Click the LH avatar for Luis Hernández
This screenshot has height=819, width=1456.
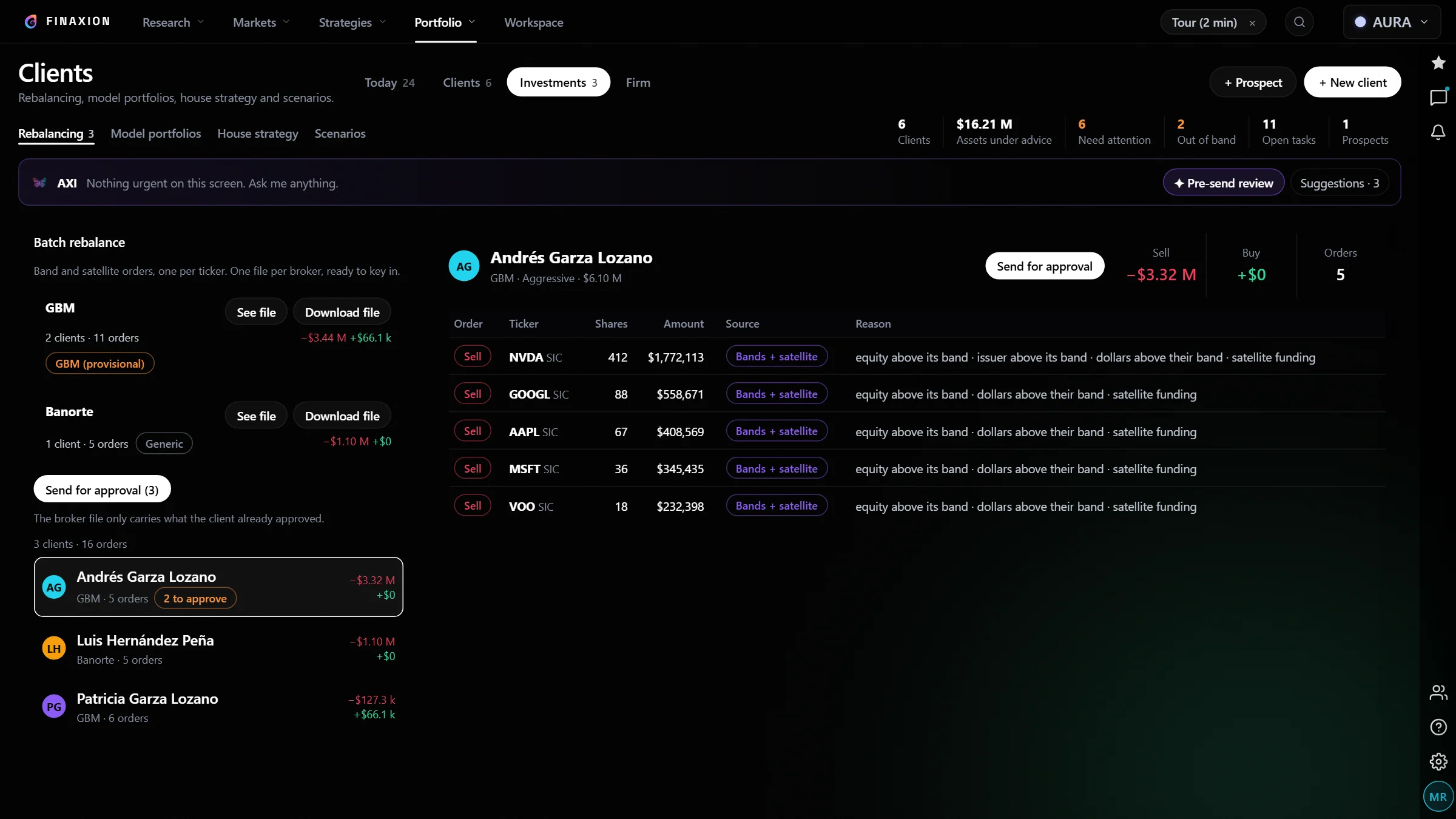click(x=54, y=649)
